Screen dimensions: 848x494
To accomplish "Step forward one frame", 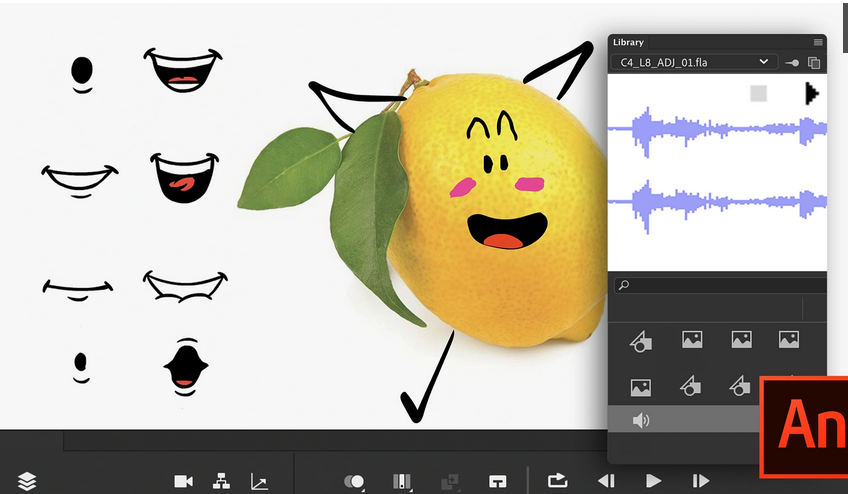I will (x=700, y=480).
